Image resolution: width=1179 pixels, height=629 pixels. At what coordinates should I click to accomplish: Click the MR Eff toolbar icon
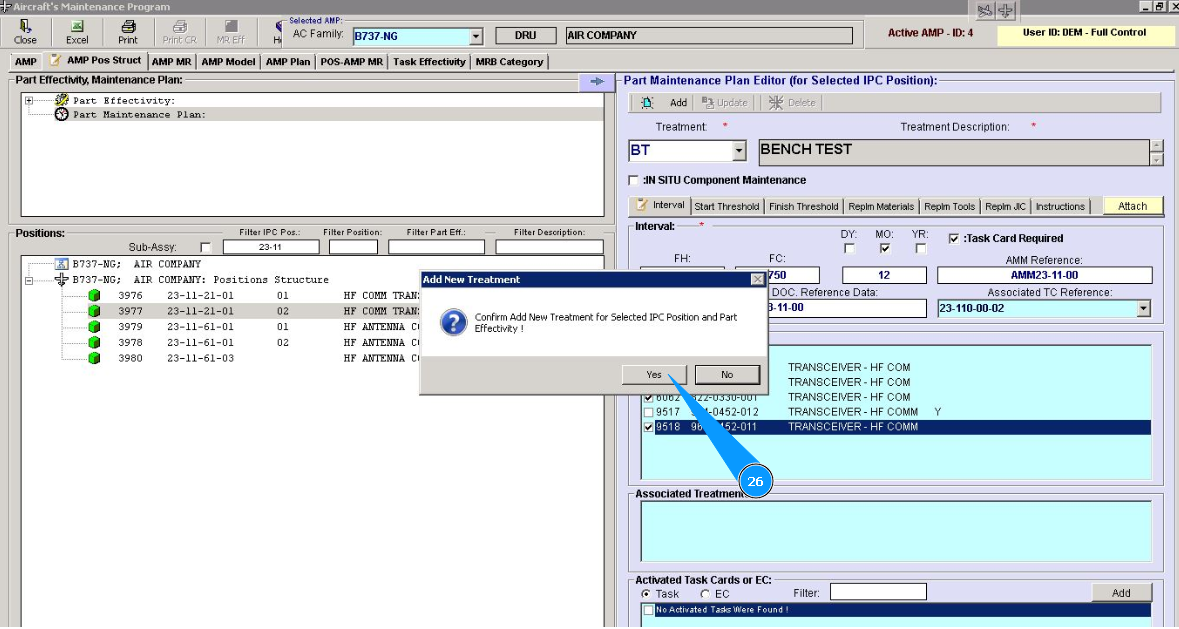(x=231, y=26)
